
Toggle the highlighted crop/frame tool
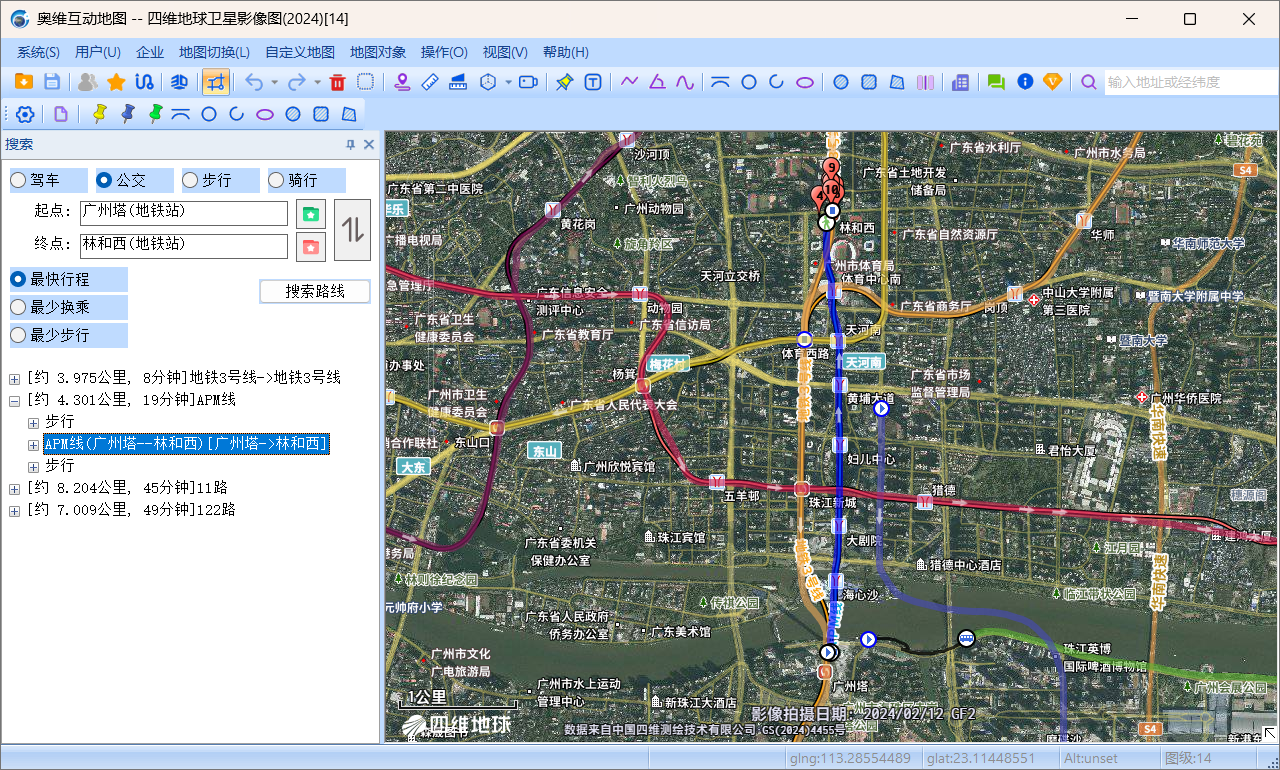pyautogui.click(x=216, y=82)
